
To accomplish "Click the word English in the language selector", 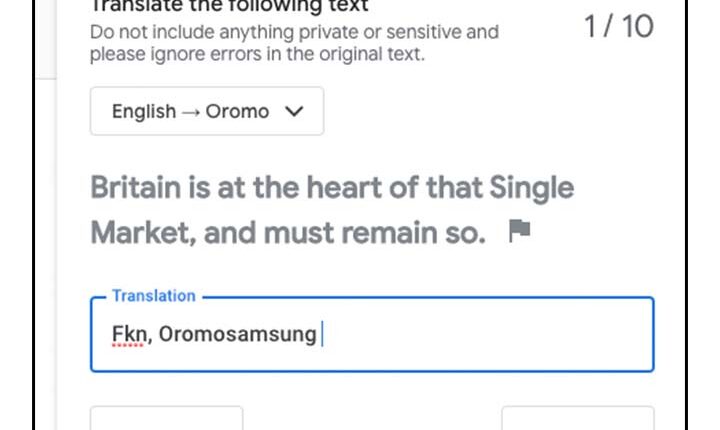I will (144, 112).
